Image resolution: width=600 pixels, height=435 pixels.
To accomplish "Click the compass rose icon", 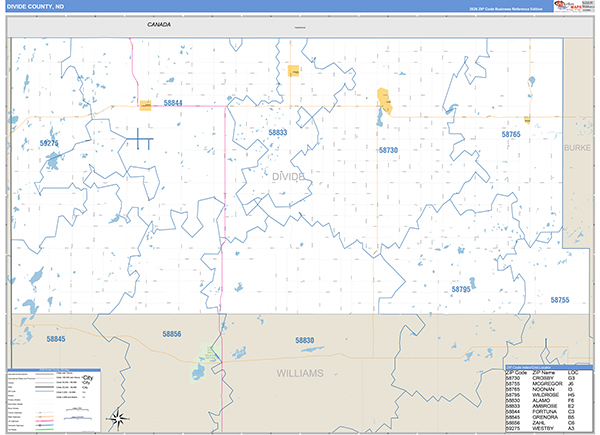I will click(x=118, y=418).
